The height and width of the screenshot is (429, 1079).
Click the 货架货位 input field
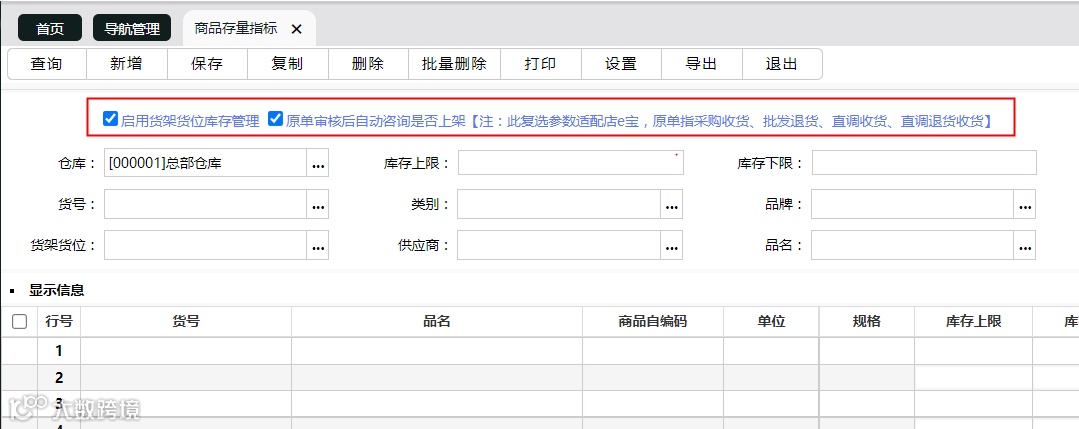point(206,245)
